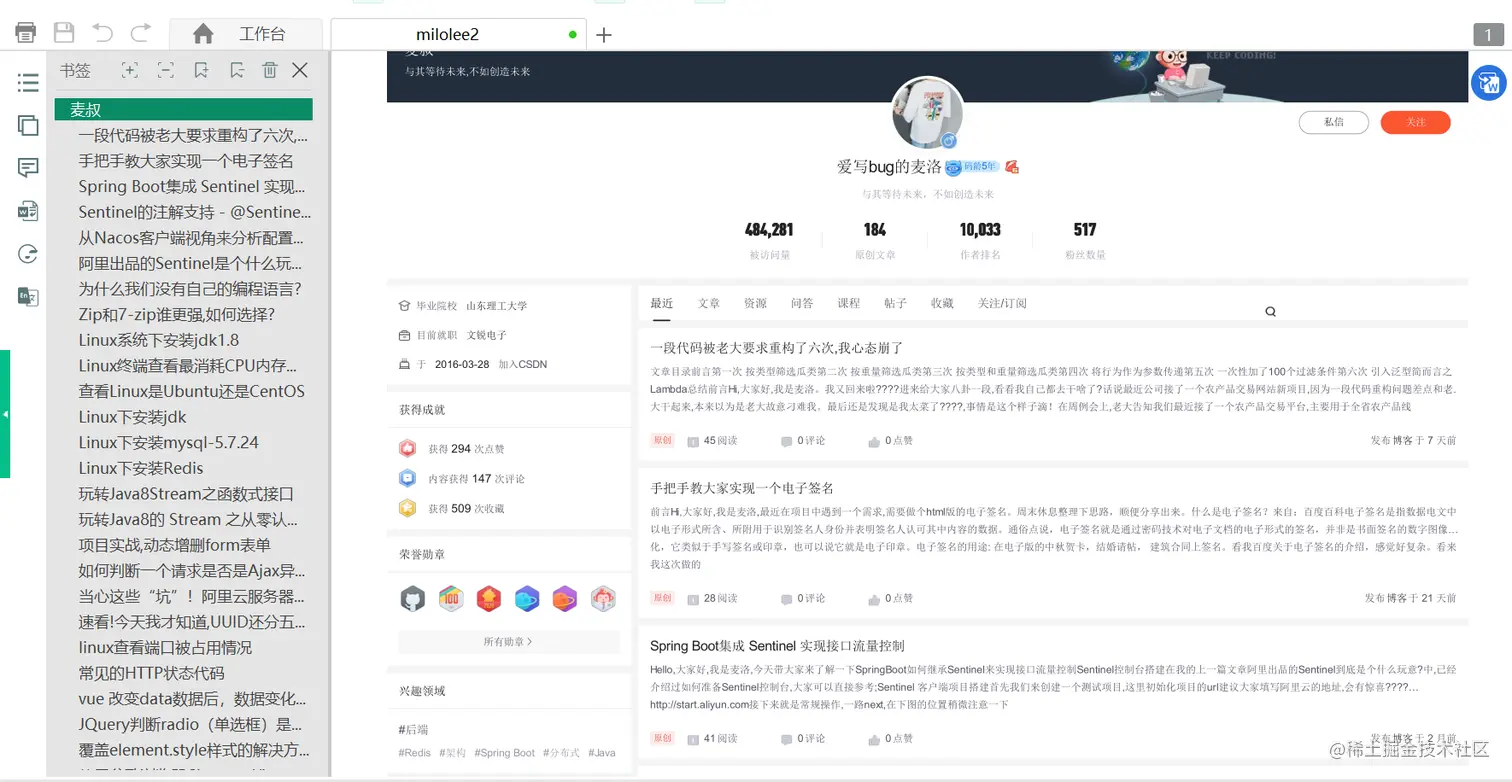
Task: Open the page thumbnails icon in the sidebar
Action: (28, 125)
